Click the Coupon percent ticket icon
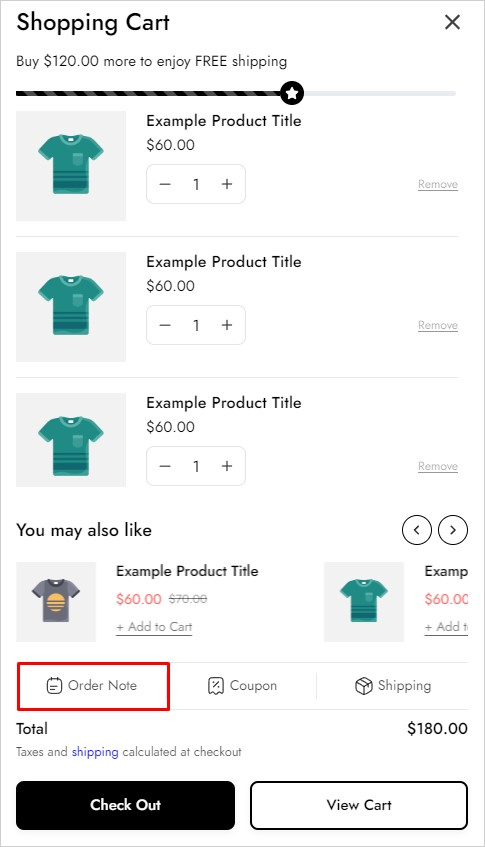Screen dimensions: 485x847 click(215, 686)
